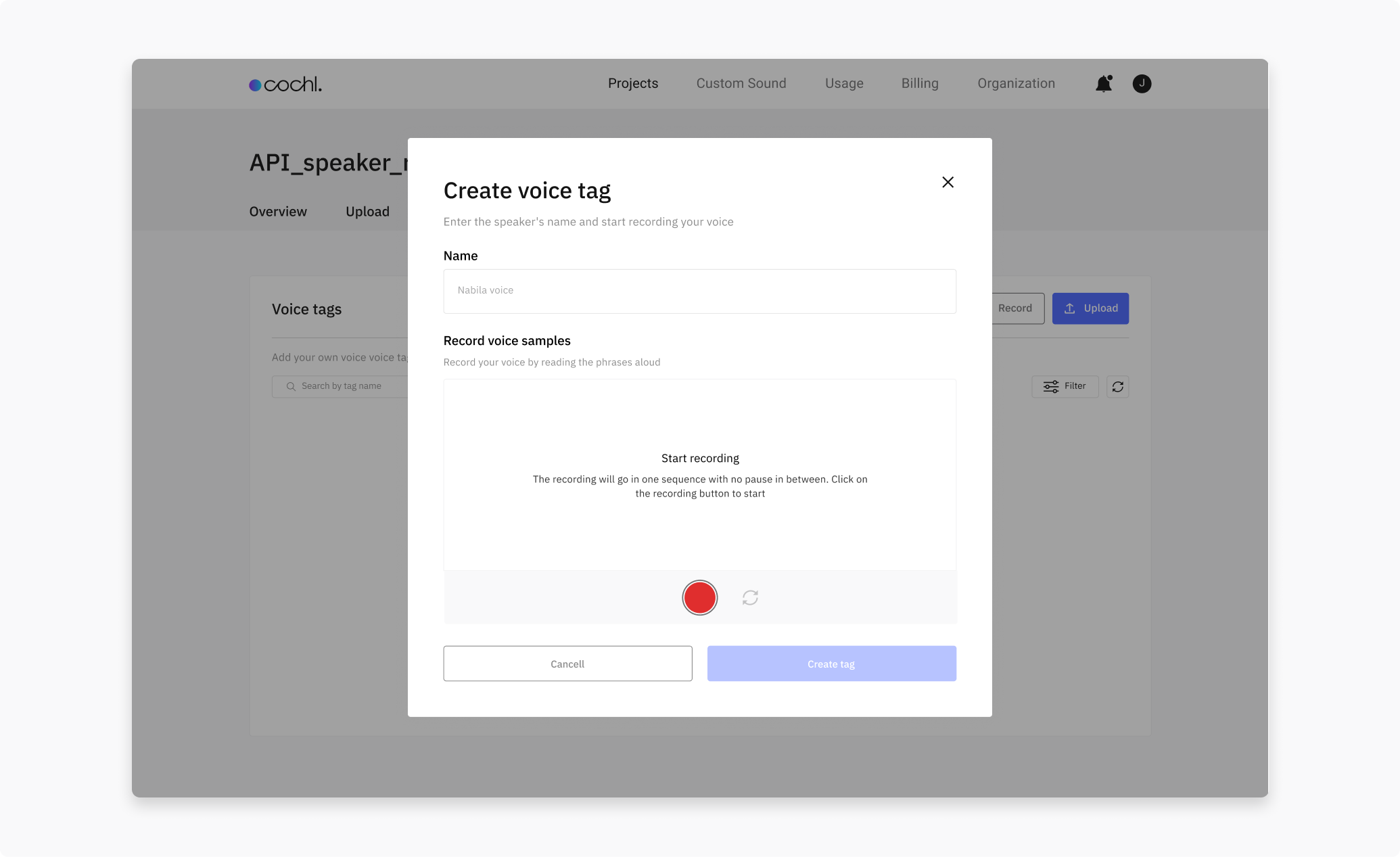
Task: Click the Record button behind the dialog
Action: [x=1017, y=308]
